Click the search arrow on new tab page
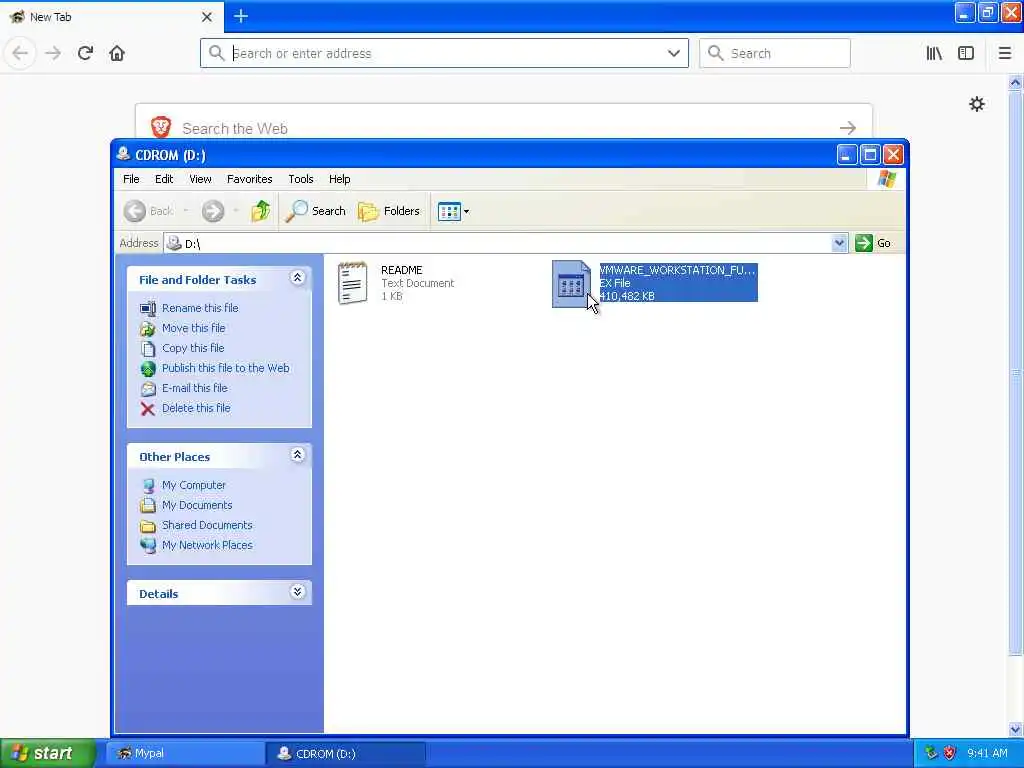The image size is (1024, 768). pyautogui.click(x=848, y=128)
